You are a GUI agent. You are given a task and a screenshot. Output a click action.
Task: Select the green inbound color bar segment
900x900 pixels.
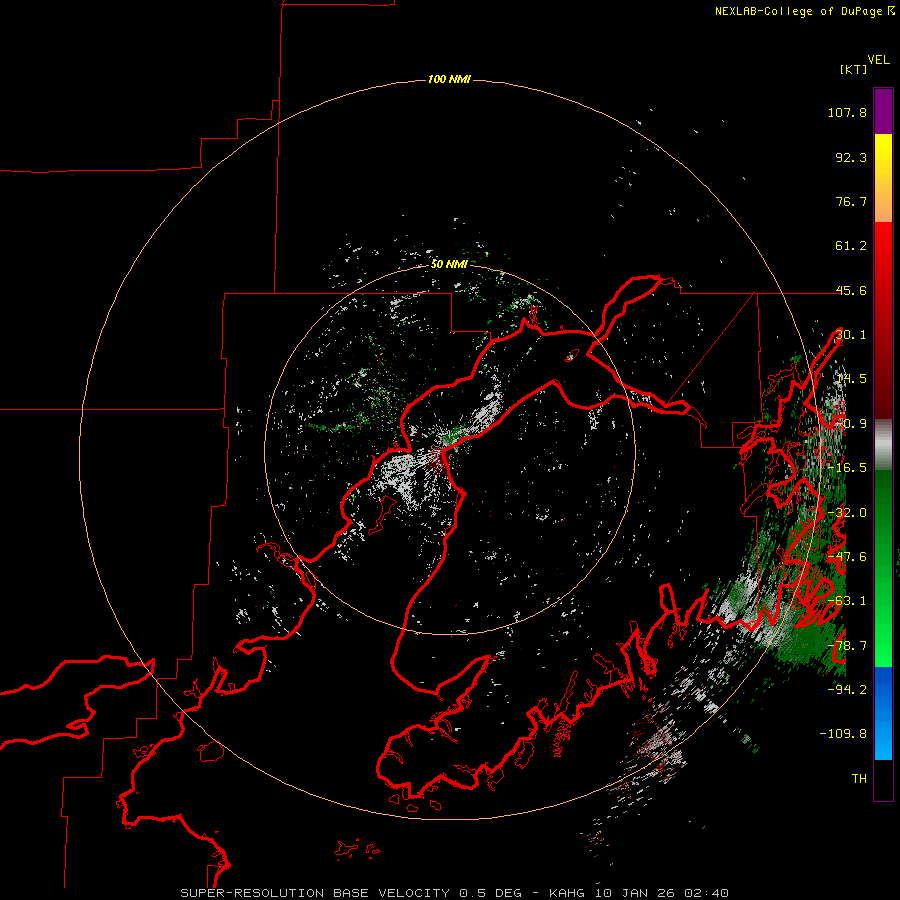883,568
